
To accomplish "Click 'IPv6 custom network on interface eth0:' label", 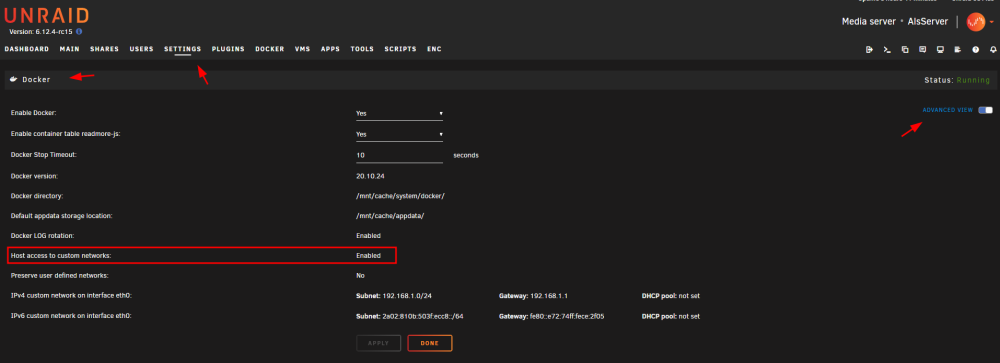I will (x=71, y=316).
